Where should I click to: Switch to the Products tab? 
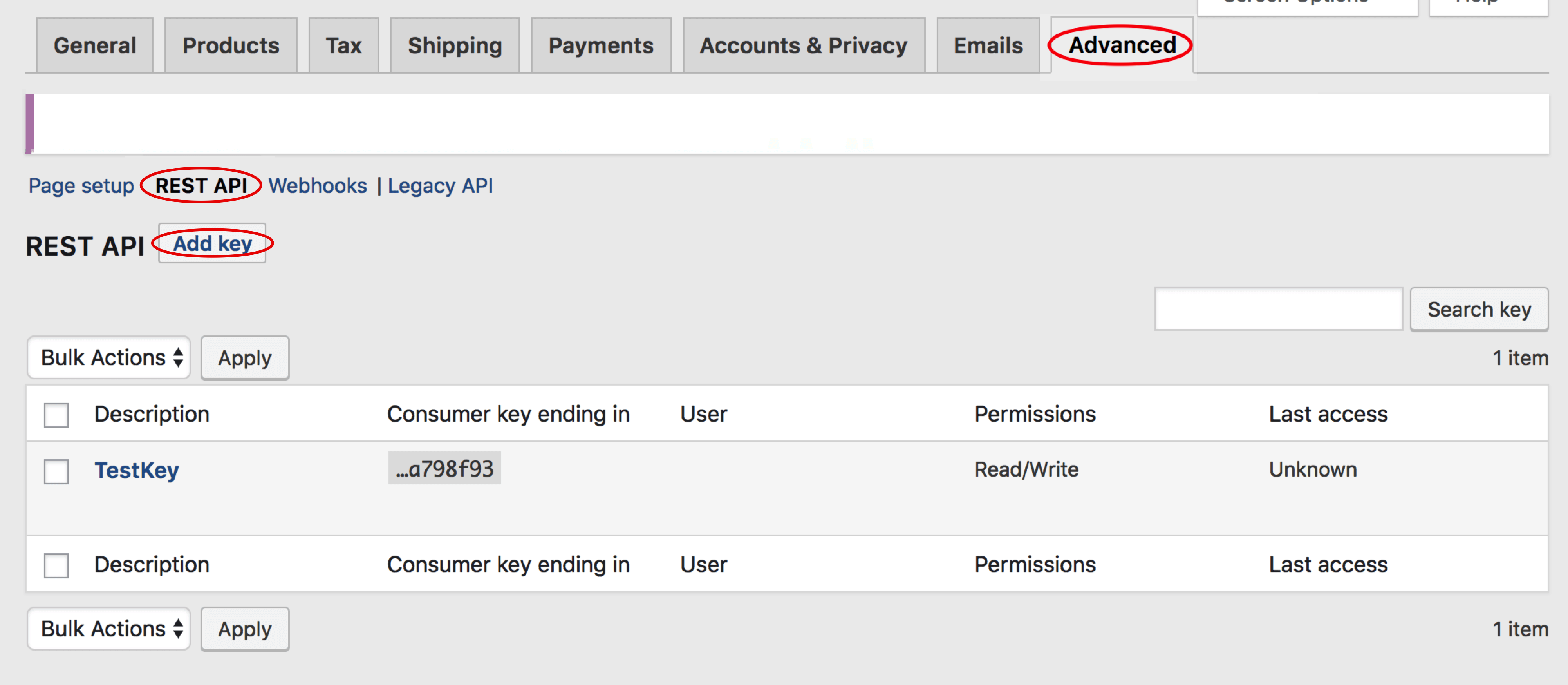(x=231, y=46)
